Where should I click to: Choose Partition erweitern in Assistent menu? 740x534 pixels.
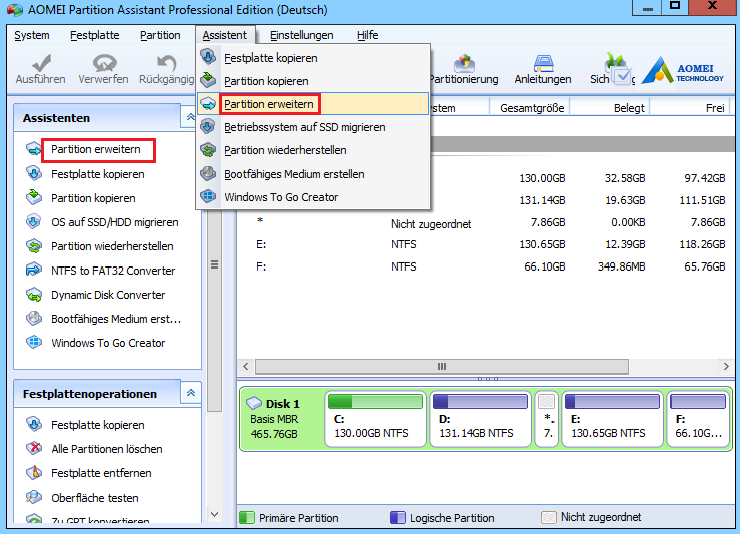pyautogui.click(x=312, y=104)
